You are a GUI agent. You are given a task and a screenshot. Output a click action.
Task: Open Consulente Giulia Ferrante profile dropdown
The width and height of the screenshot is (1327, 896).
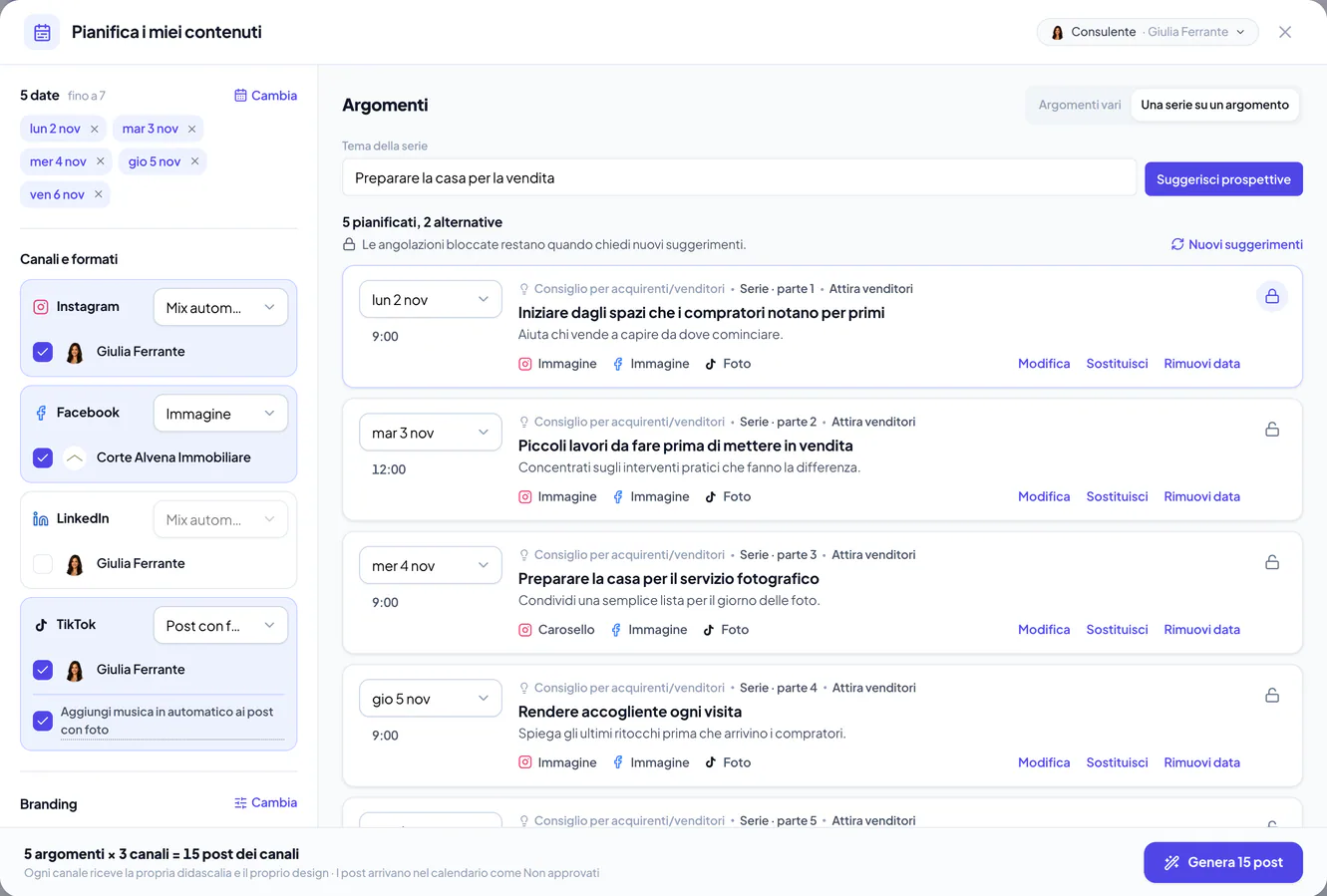coord(1148,32)
